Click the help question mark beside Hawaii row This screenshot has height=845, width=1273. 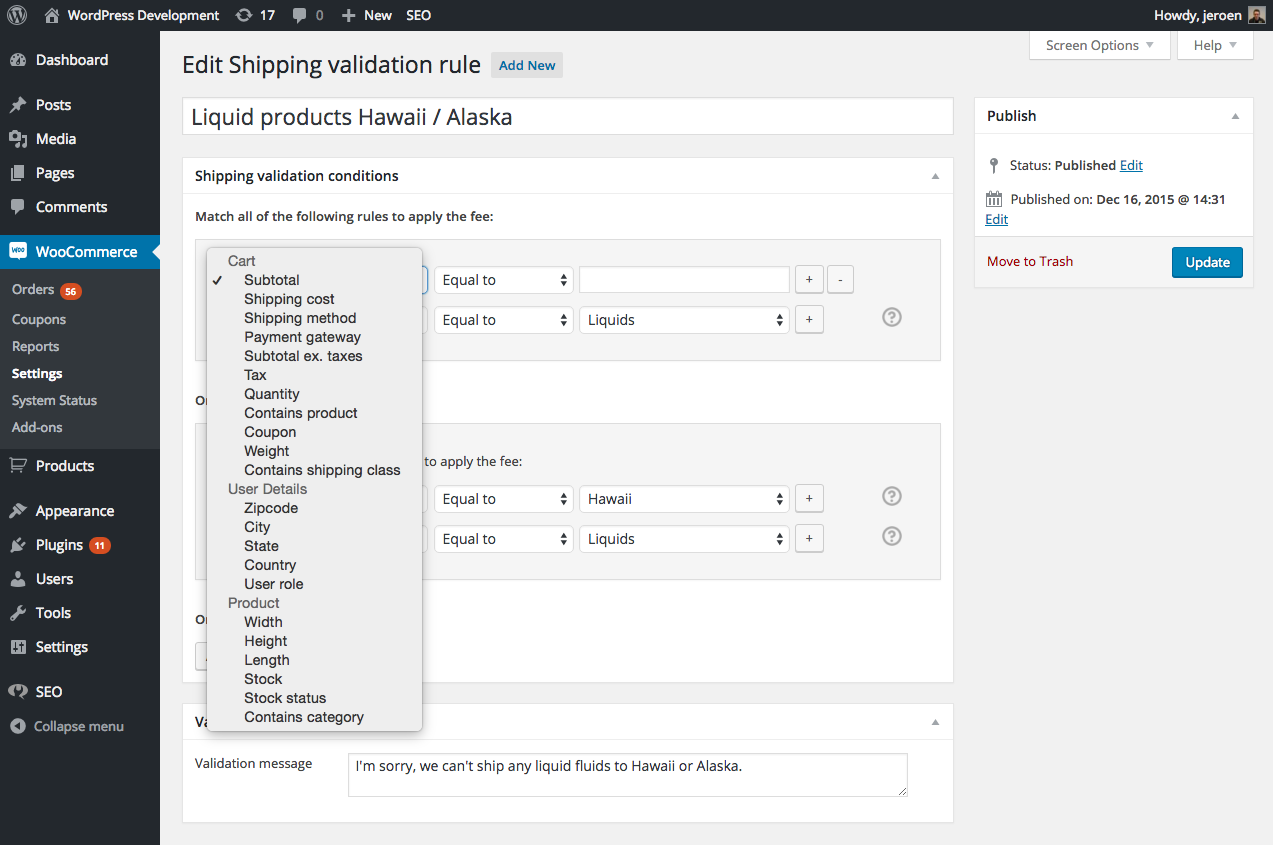coord(892,497)
